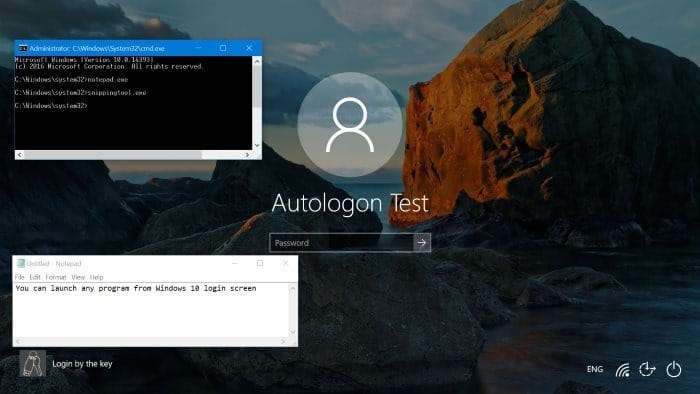Select the user avatar picture
Viewport: 700px width, 394px height.
(x=350, y=124)
